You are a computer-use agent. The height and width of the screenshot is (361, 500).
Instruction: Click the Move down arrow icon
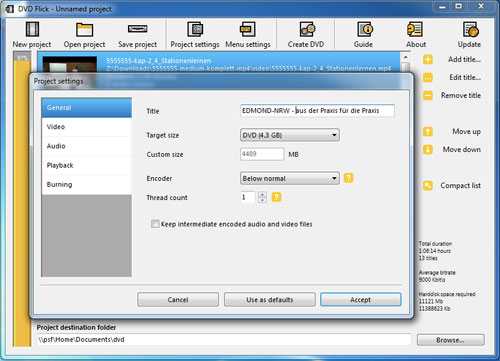click(x=428, y=150)
